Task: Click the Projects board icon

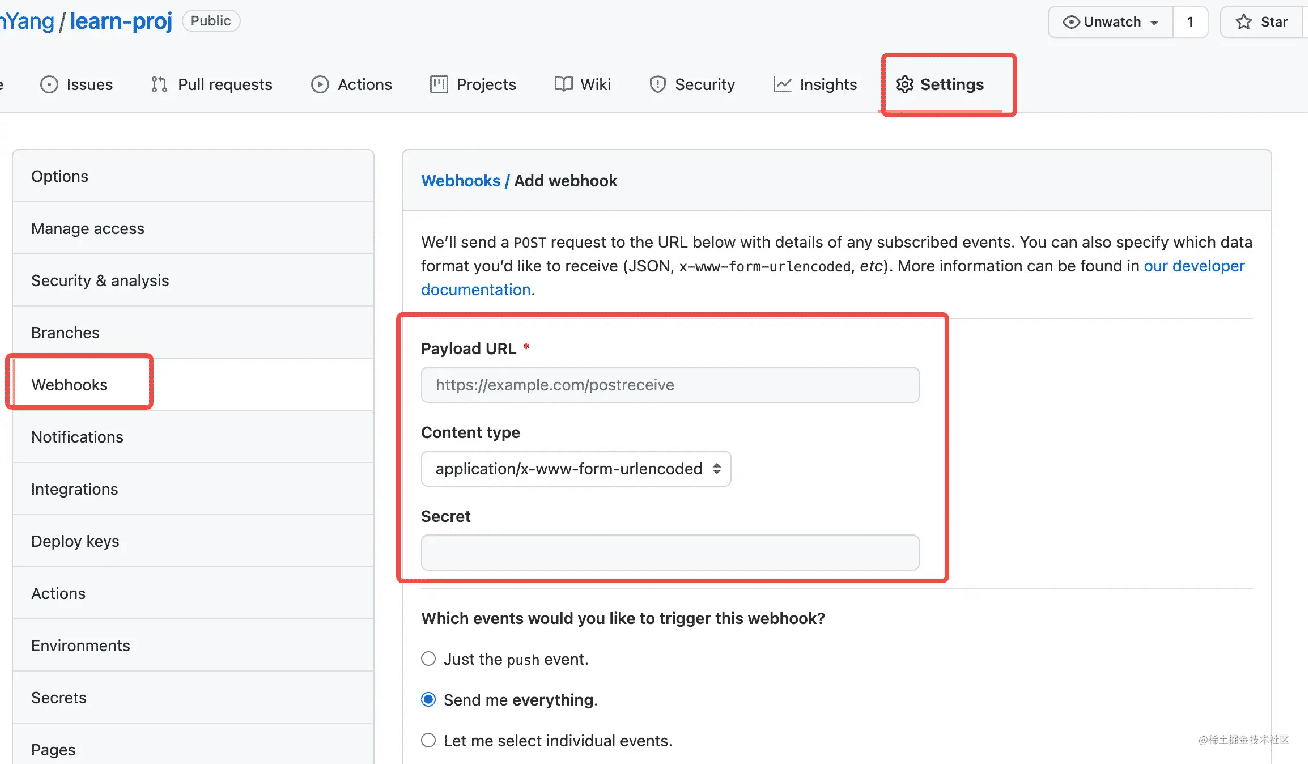Action: 439,85
